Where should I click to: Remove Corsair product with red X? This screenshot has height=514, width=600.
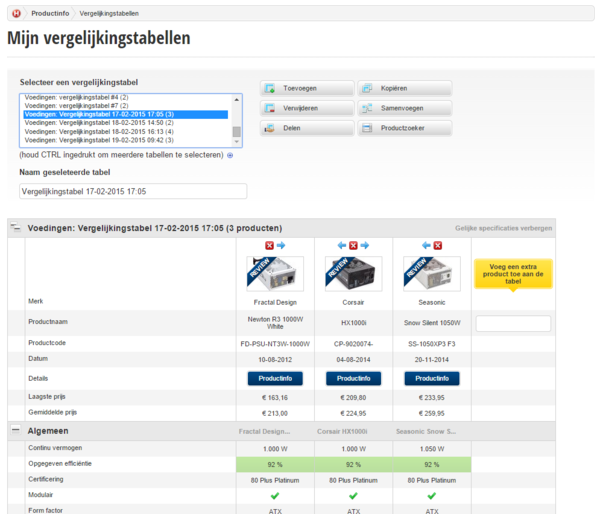click(x=353, y=245)
